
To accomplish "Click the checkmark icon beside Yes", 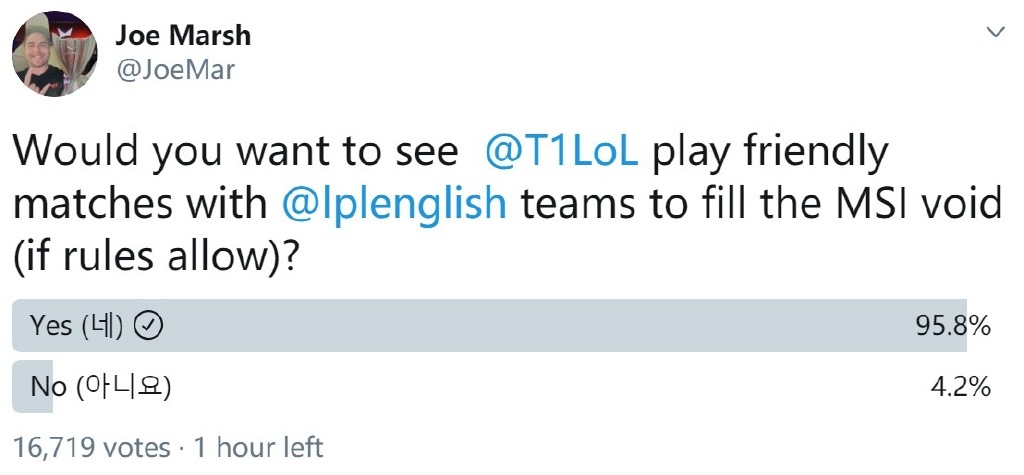I will 149,326.
